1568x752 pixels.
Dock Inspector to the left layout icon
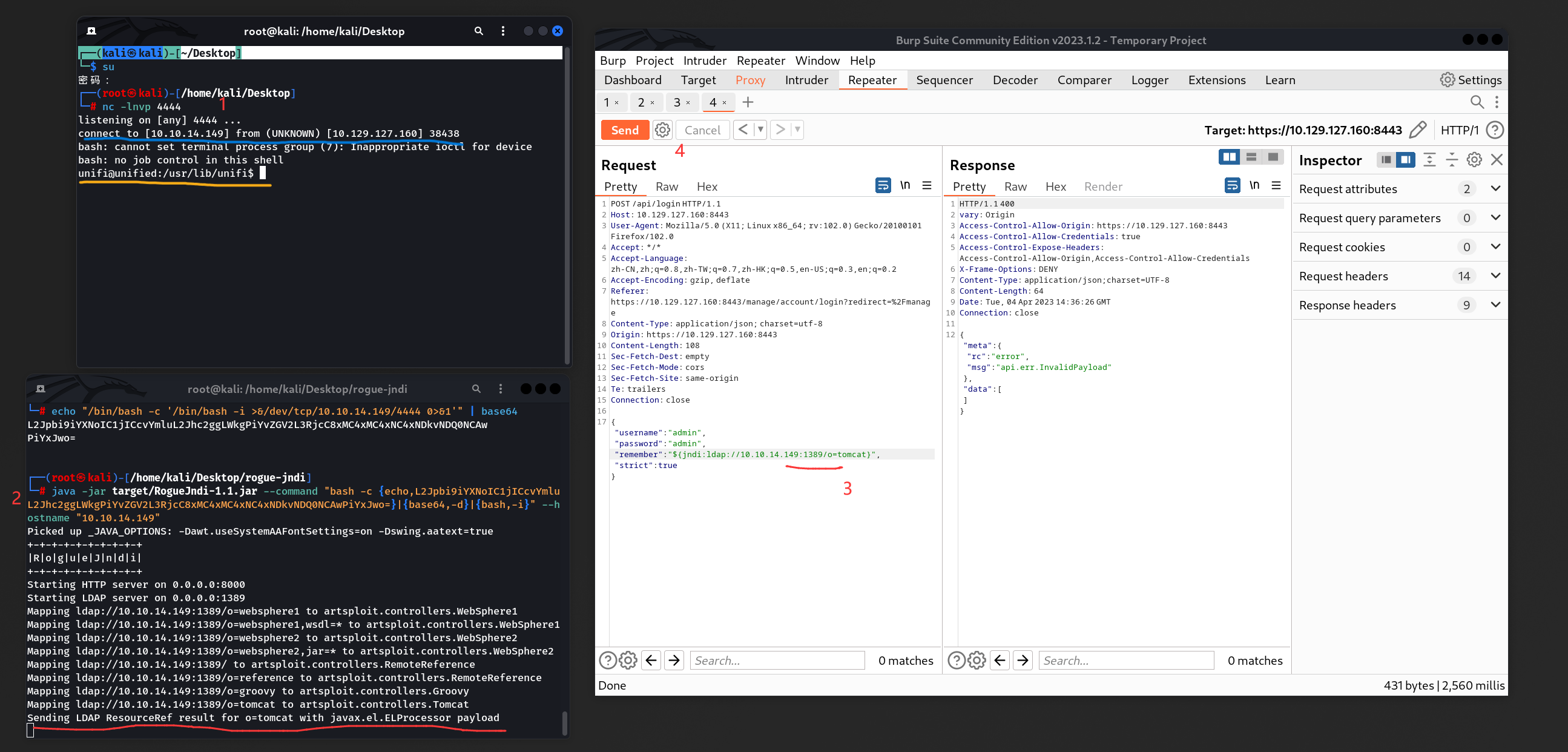click(x=1386, y=159)
